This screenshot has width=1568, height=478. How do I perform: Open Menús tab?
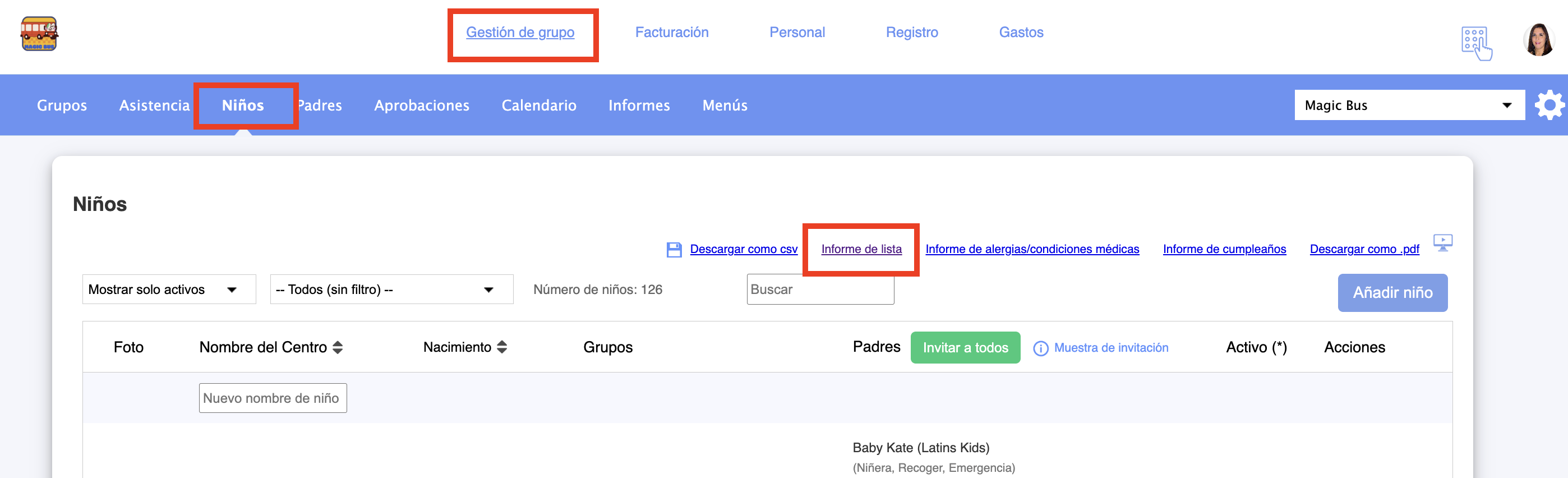725,105
